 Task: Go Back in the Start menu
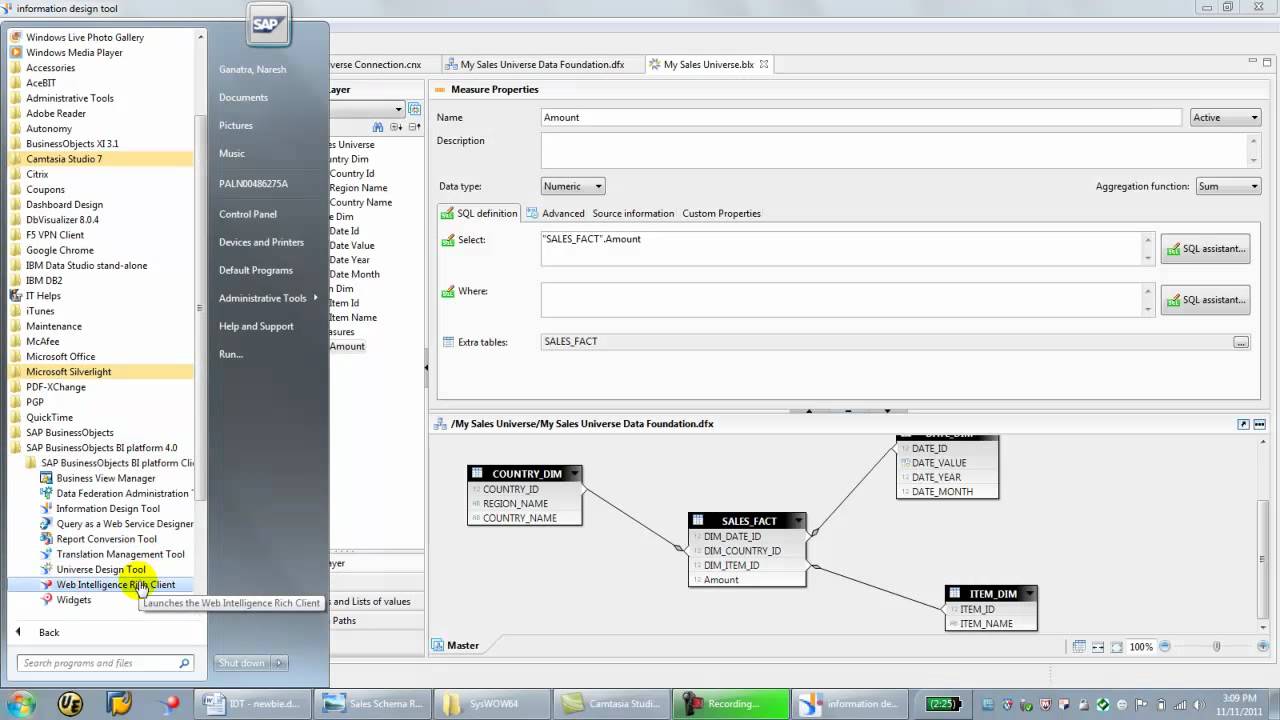pos(49,632)
